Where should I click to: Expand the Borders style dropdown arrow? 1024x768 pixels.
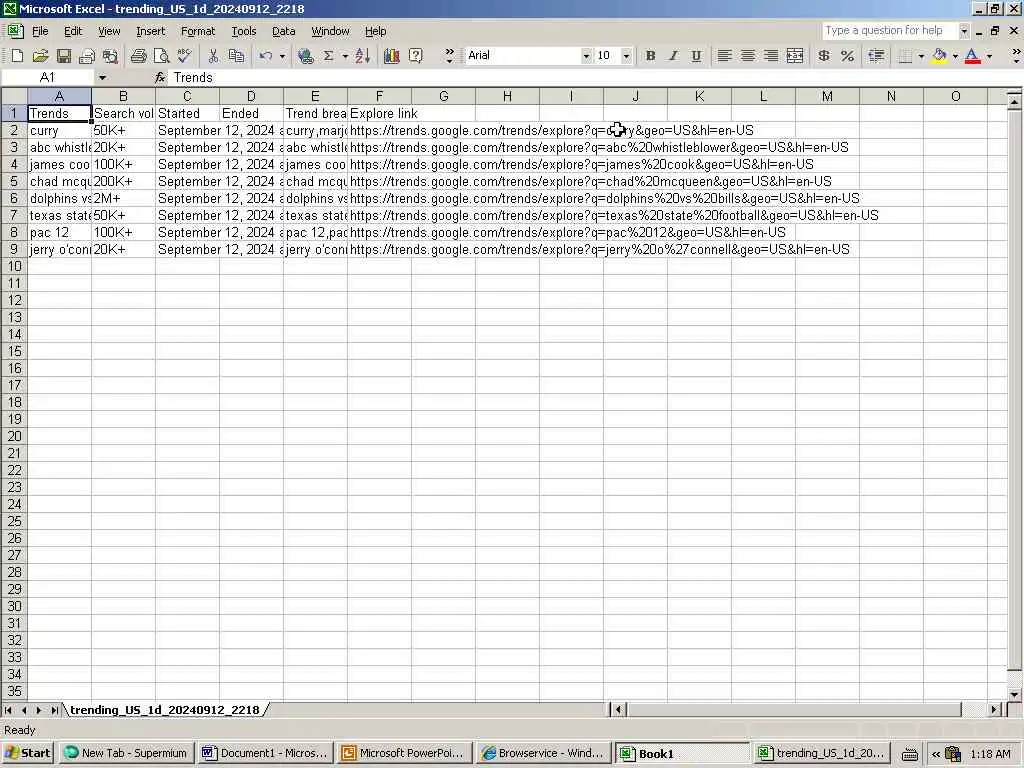[x=921, y=56]
